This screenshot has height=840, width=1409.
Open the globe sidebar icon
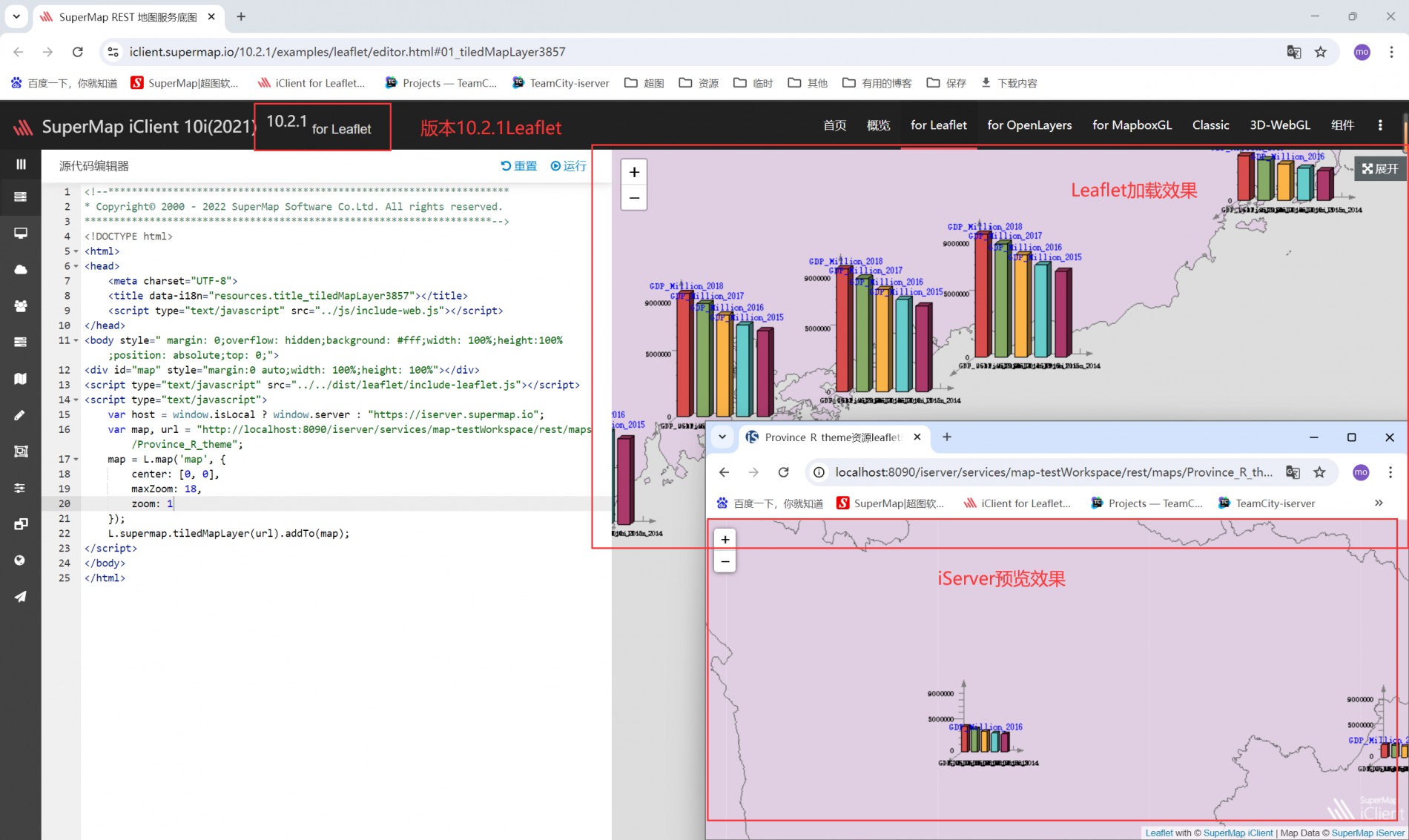21,560
